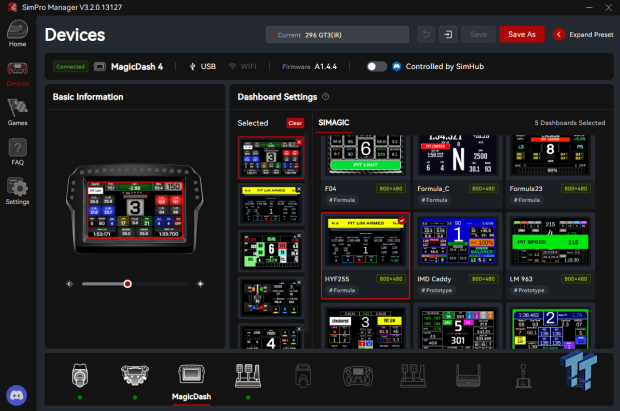
Task: Collapse the Expand Preset arrow icon
Action: point(559,34)
